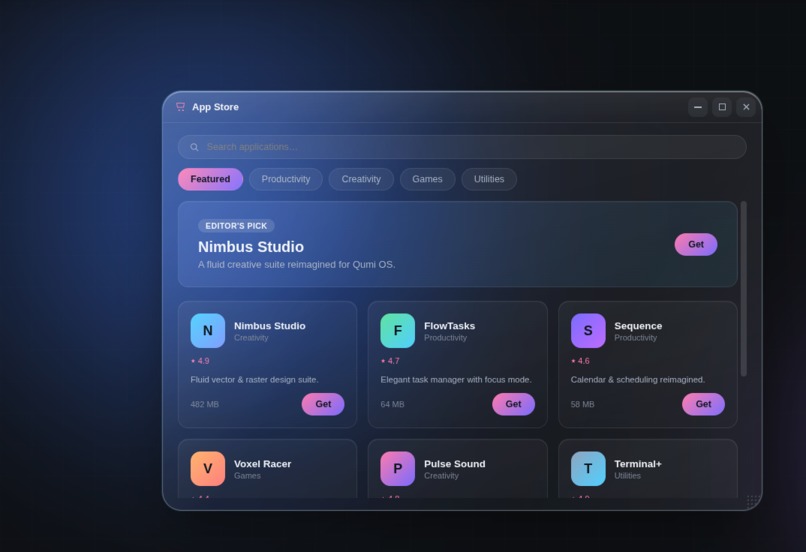
Task: Select the Featured category tab
Action: click(210, 179)
